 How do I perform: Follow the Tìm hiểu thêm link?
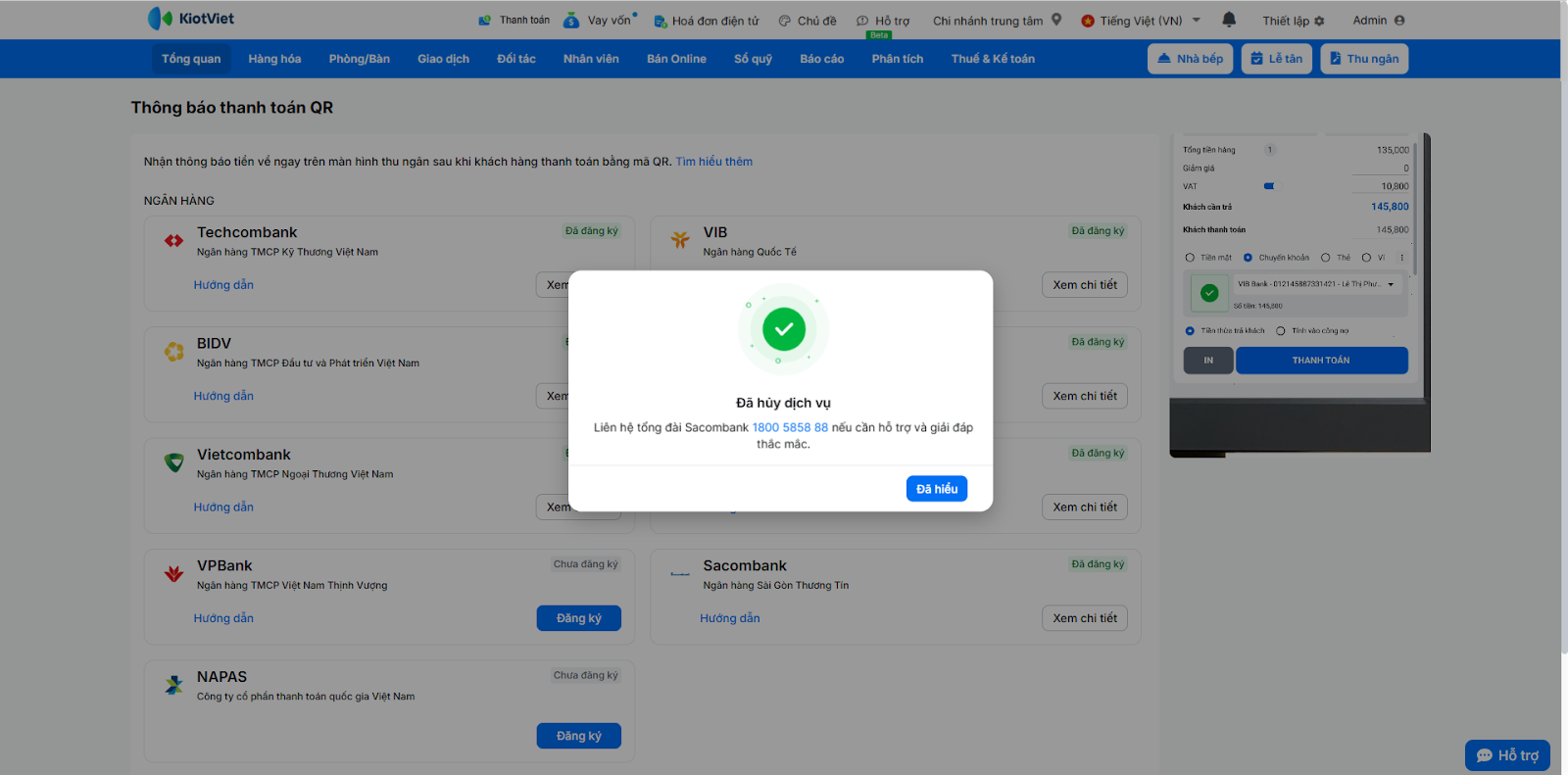713,162
